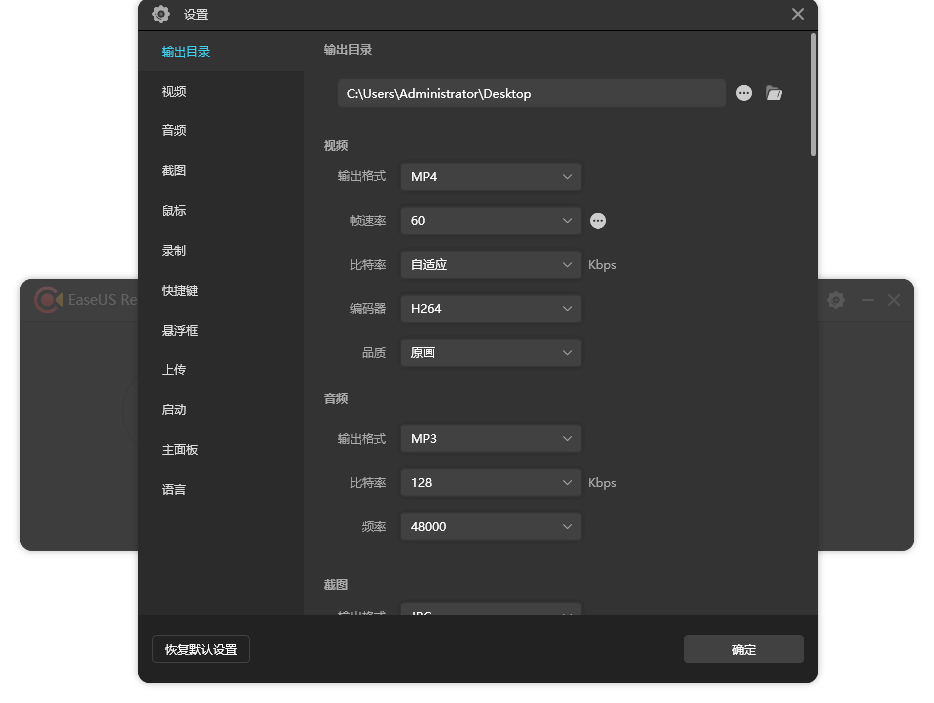Go to 音频 settings in sidebar
The width and height of the screenshot is (934, 703).
174,130
